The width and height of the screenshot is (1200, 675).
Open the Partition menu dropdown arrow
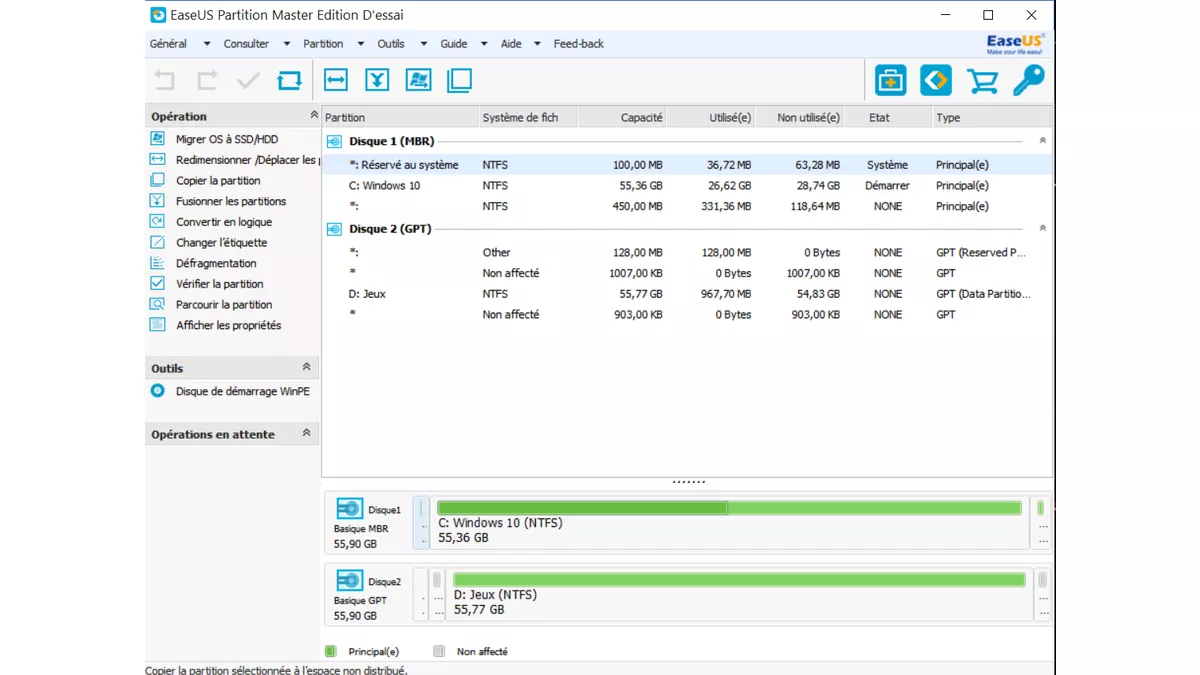(360, 43)
